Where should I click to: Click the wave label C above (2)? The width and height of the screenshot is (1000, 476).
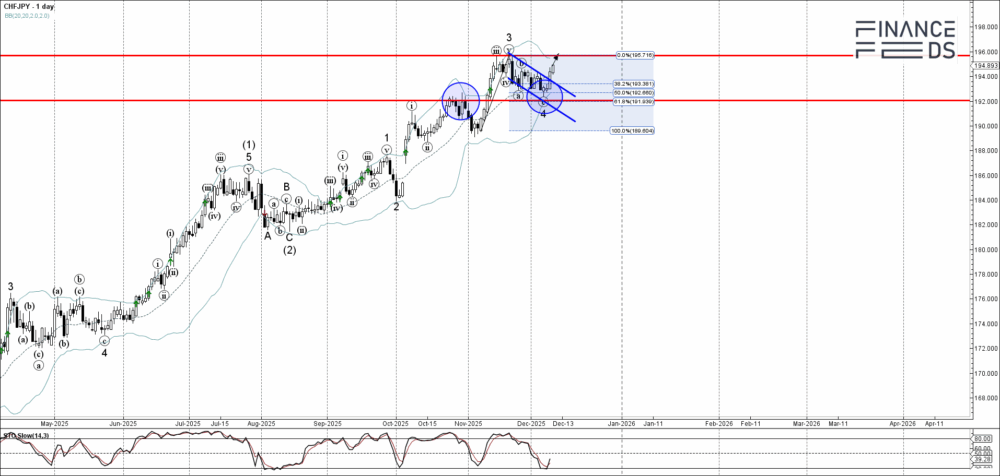[289, 237]
